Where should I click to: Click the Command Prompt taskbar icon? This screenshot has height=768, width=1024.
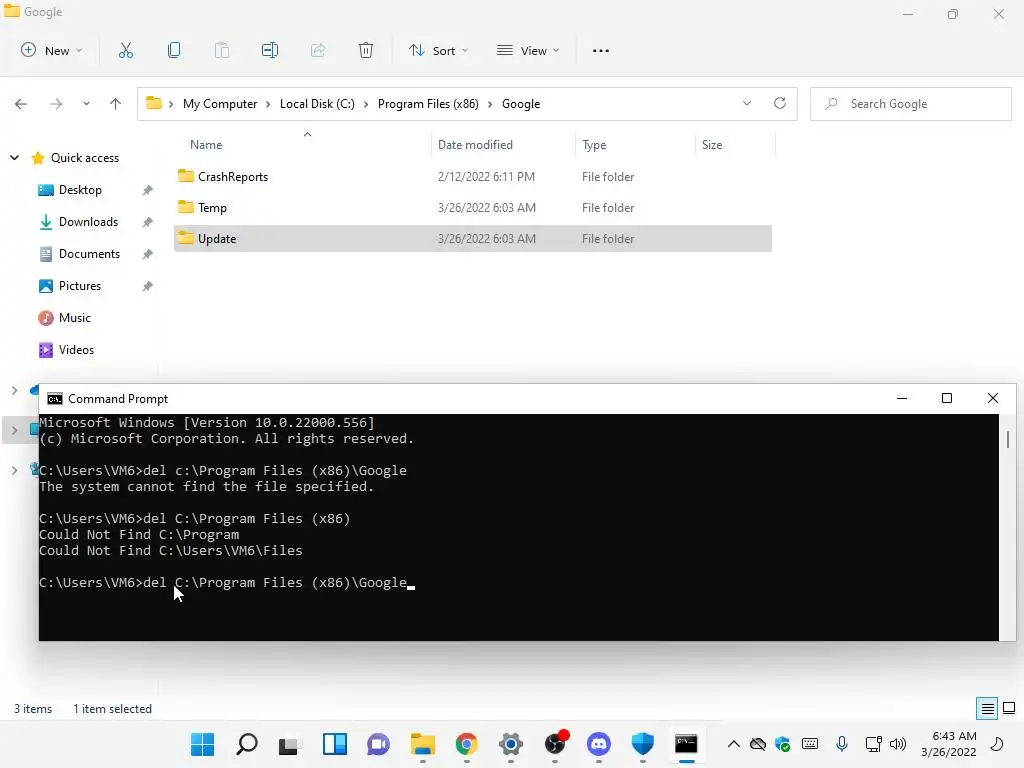click(686, 744)
